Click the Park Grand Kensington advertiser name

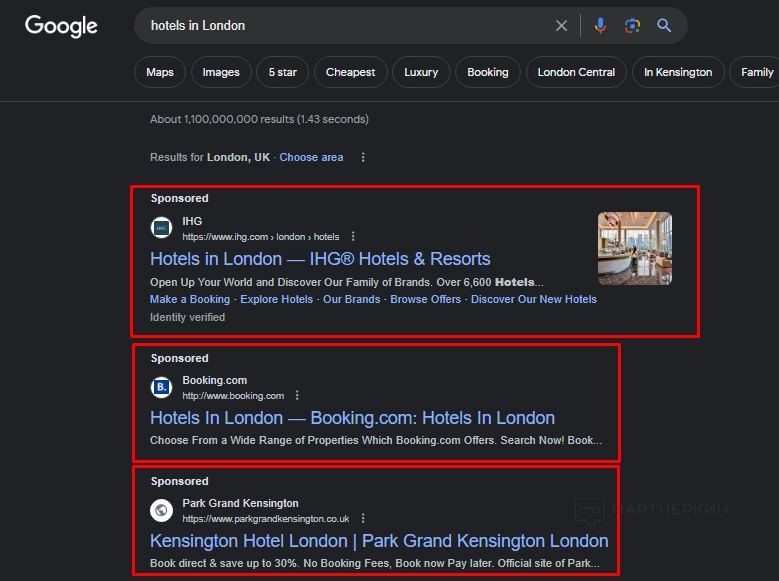240,503
